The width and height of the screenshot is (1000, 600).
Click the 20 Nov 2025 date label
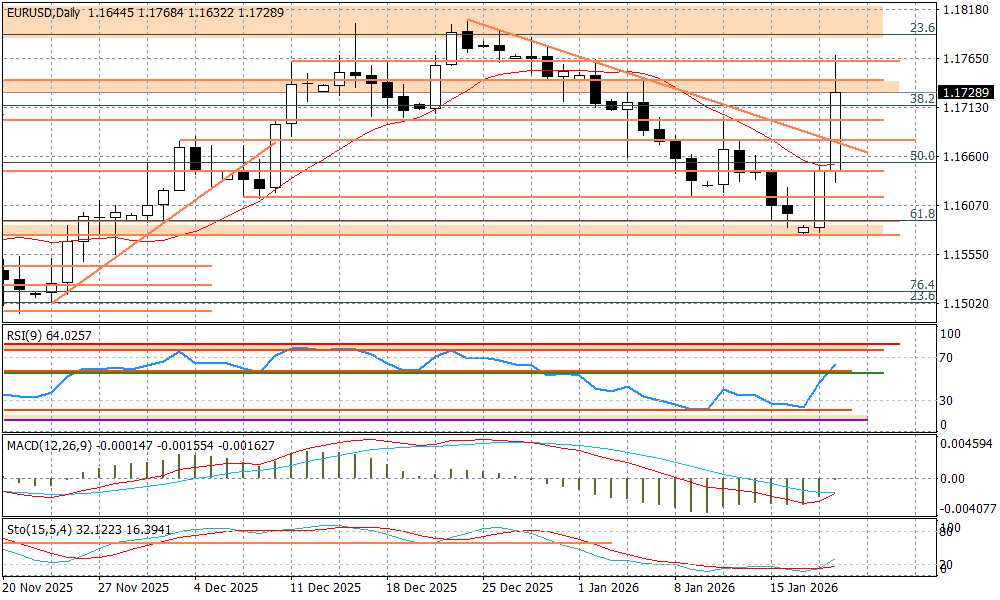click(x=38, y=588)
